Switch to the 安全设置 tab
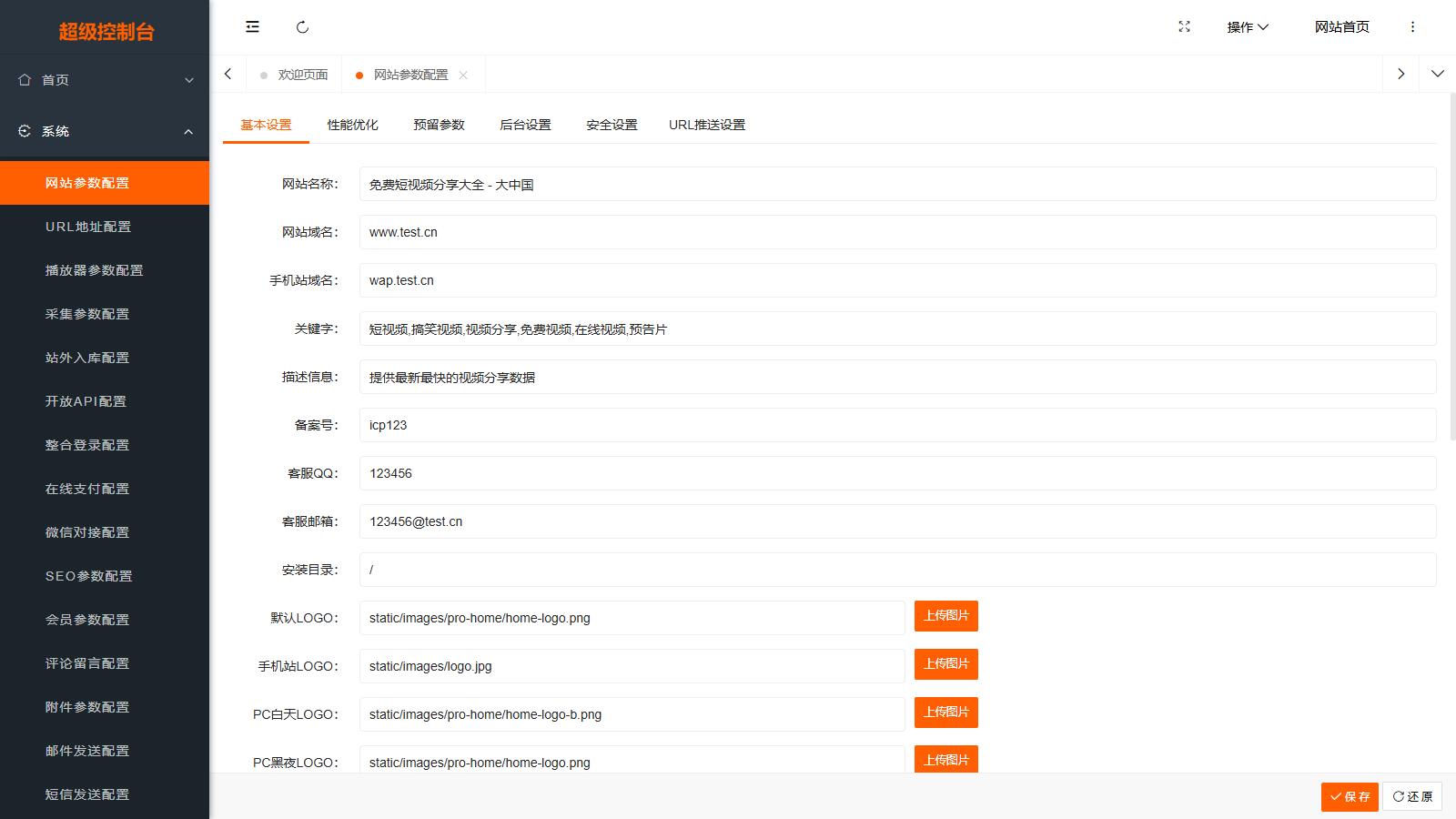The width and height of the screenshot is (1456, 819). [611, 125]
